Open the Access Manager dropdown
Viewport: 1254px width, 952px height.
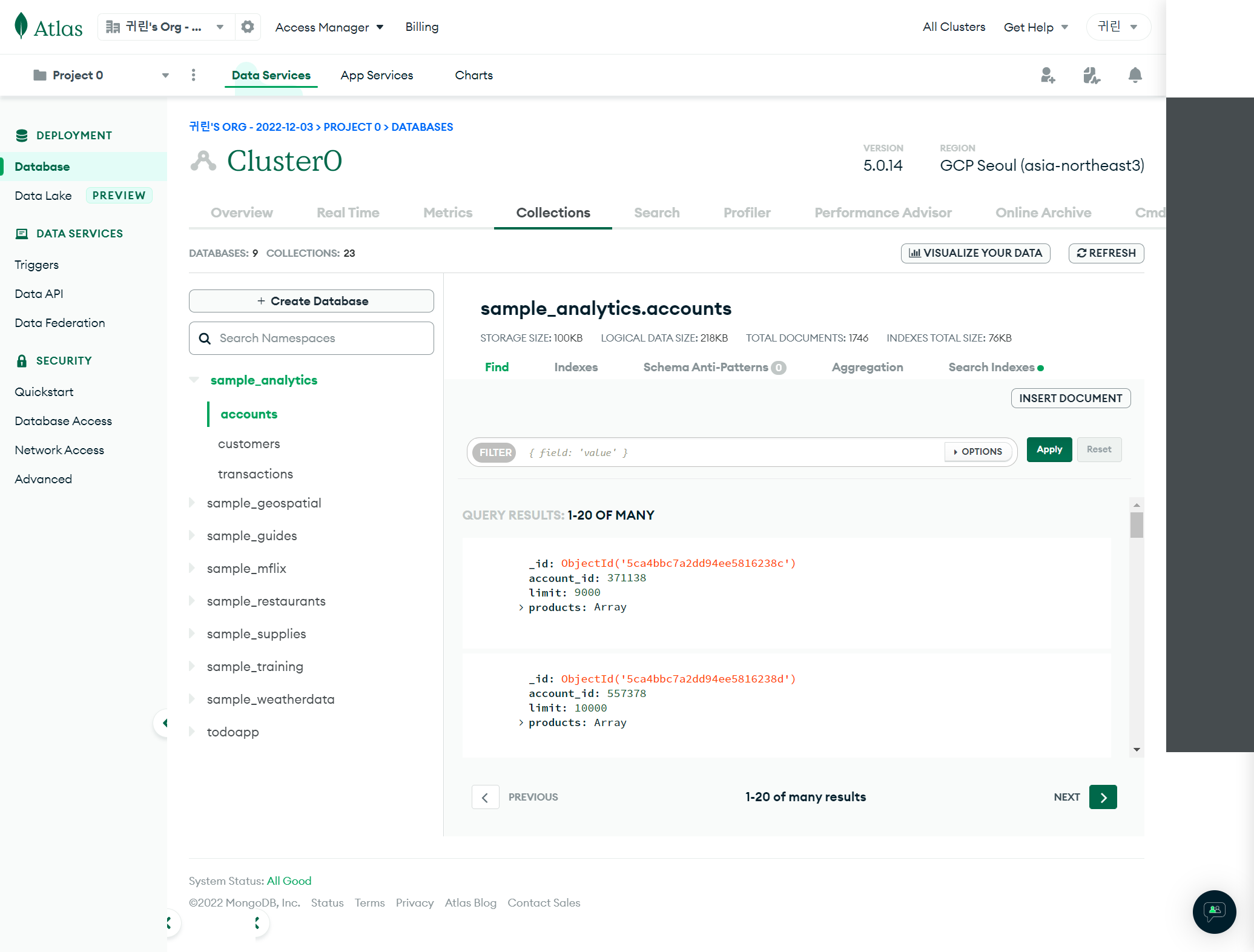(x=329, y=27)
